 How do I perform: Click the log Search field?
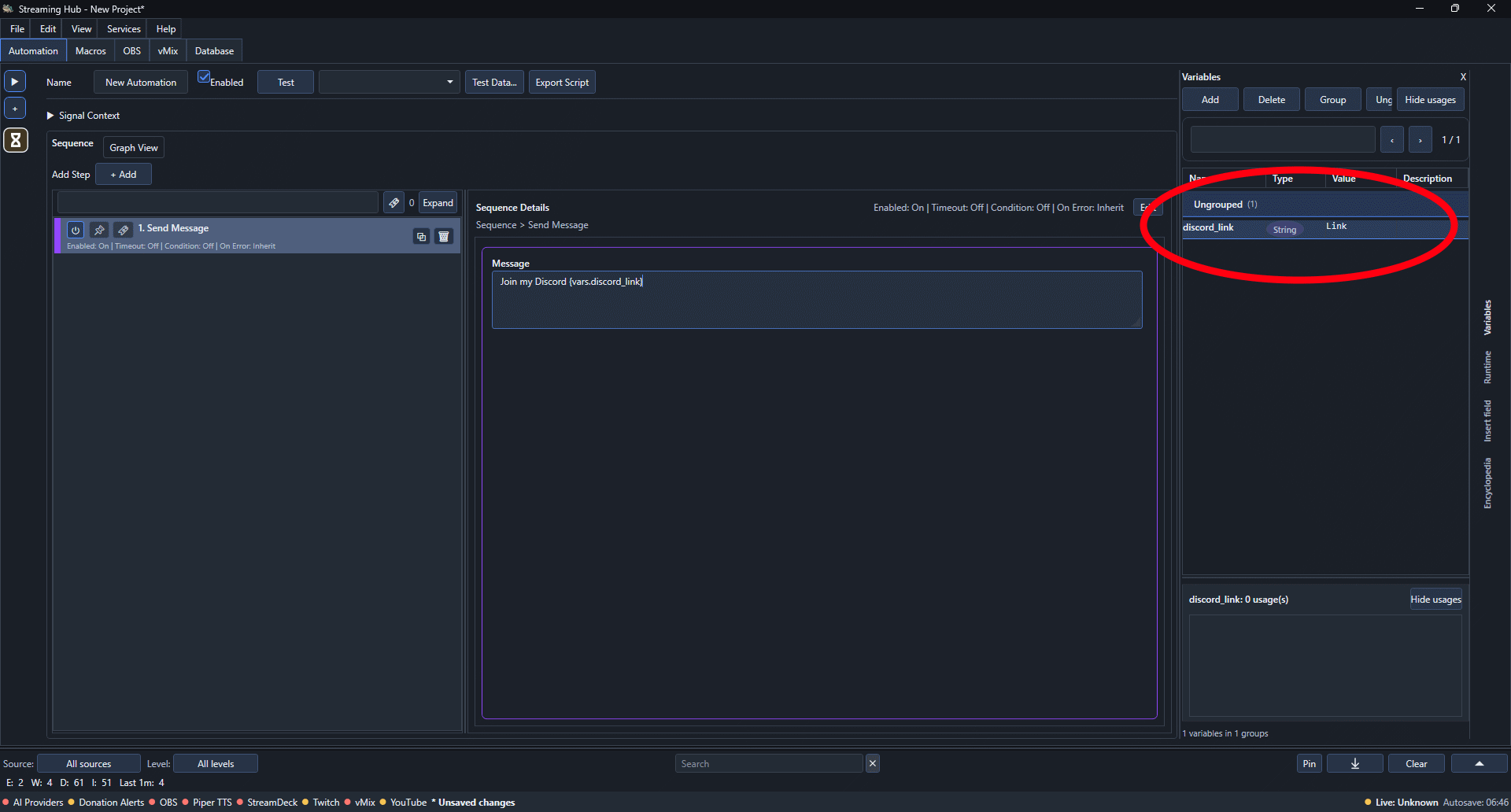pos(769,763)
